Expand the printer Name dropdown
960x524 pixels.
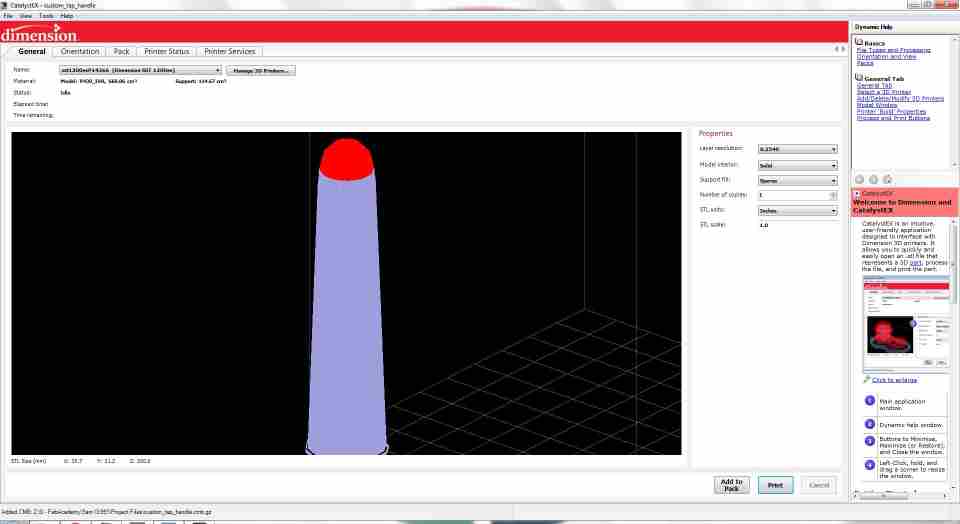pos(140,70)
